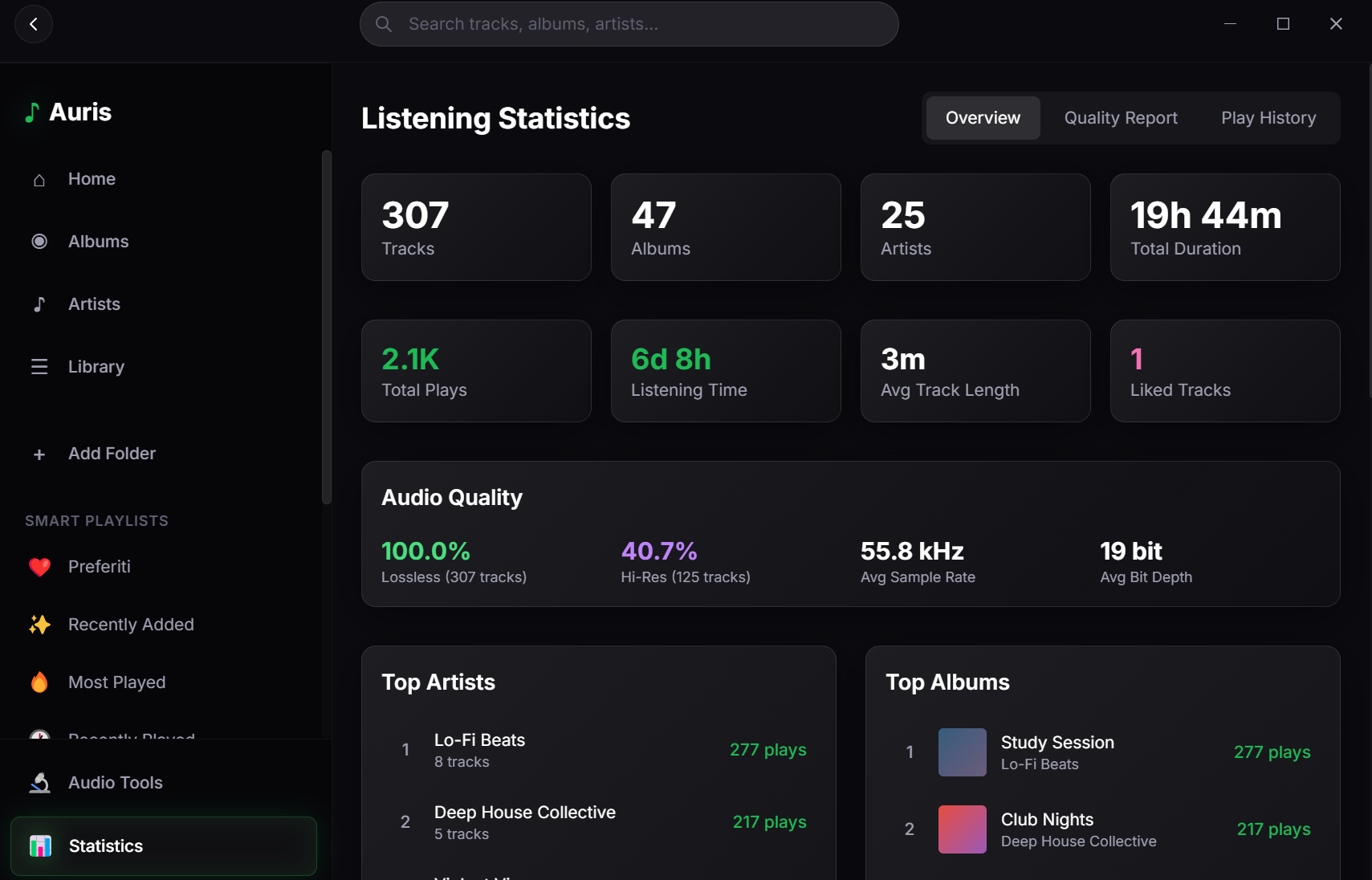Screen dimensions: 1372x880
Task: Open the Study Session album thumbnail
Action: (x=962, y=752)
